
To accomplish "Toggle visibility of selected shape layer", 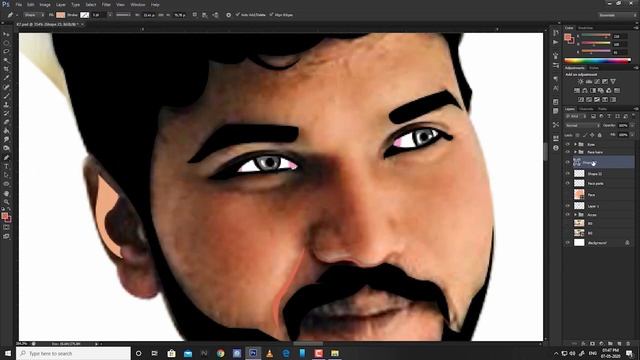I will pos(567,162).
